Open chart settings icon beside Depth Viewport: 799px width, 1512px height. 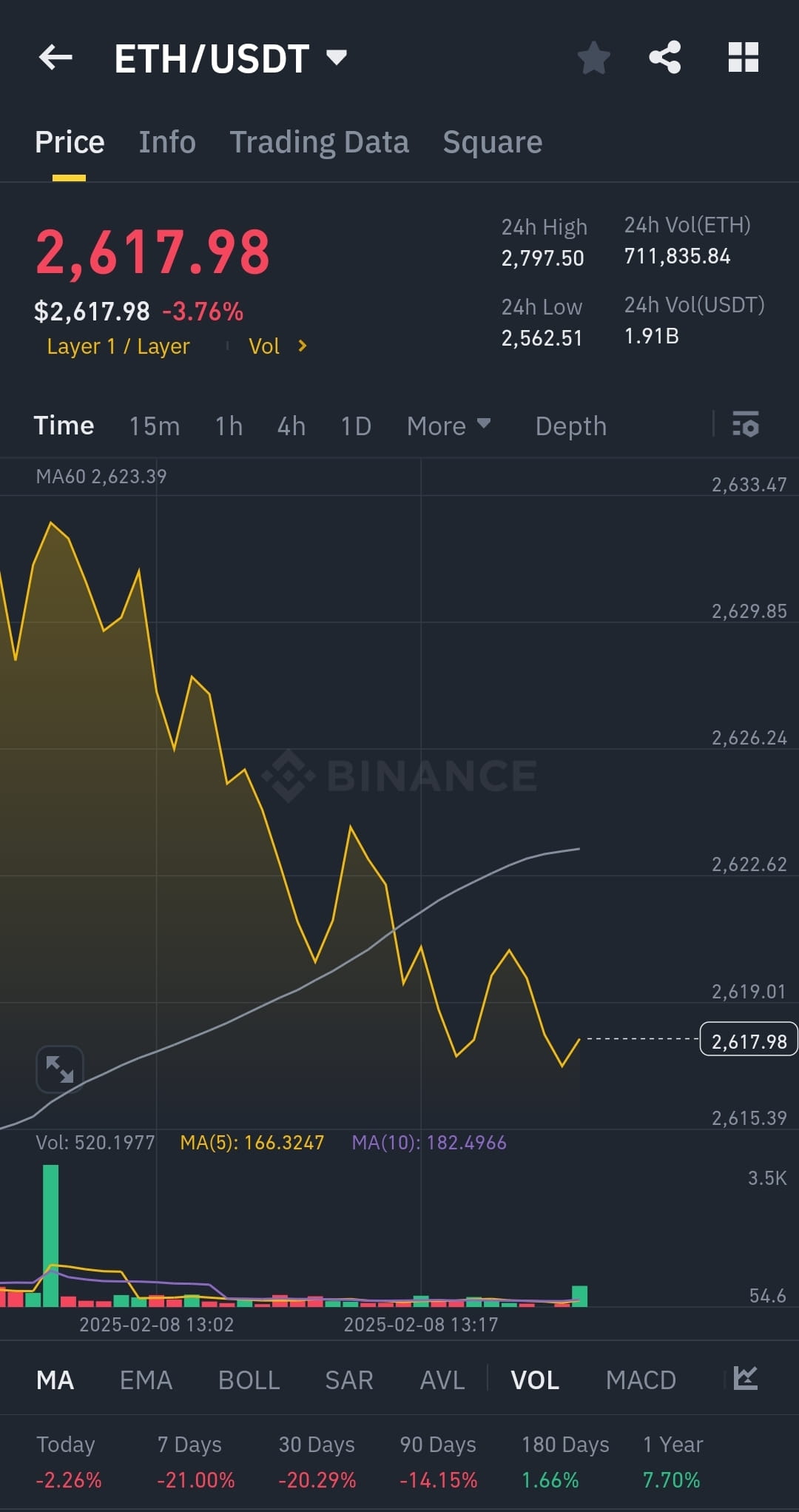tap(746, 424)
